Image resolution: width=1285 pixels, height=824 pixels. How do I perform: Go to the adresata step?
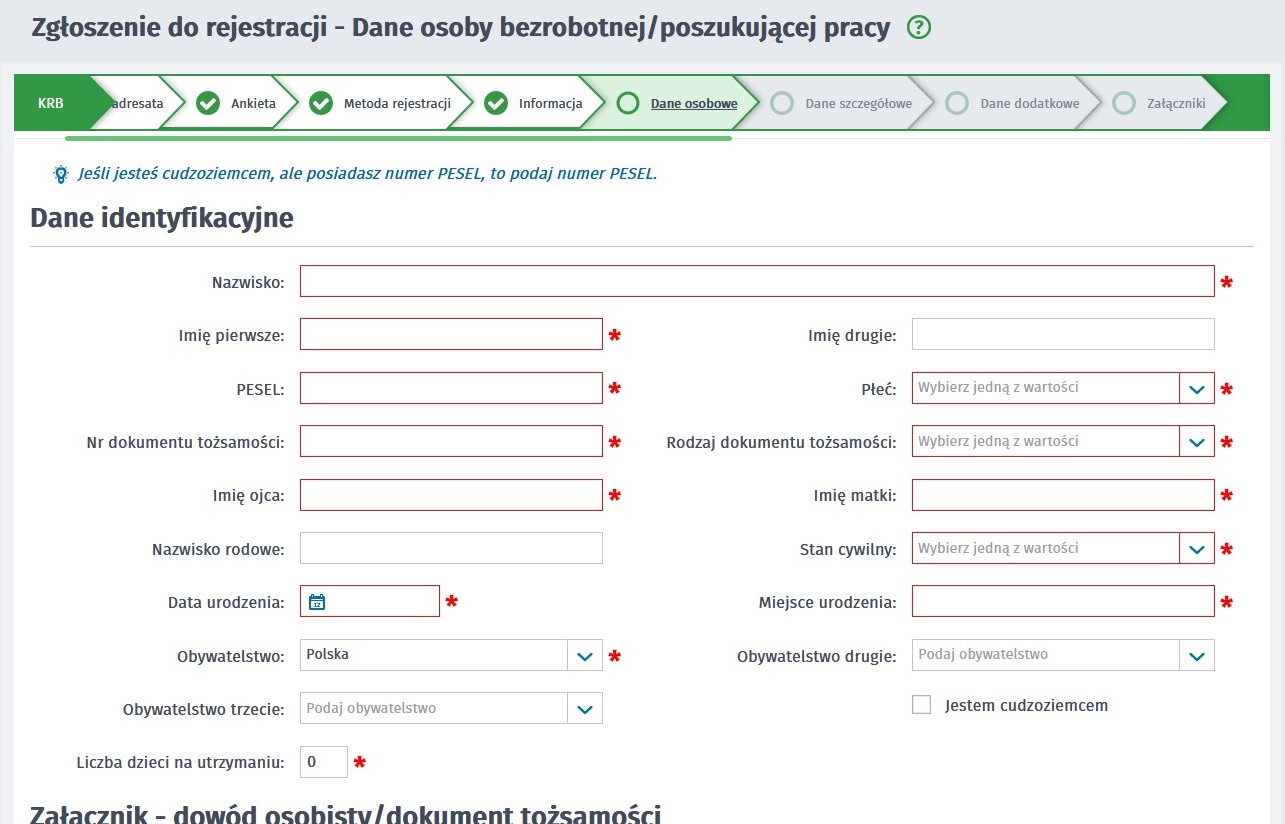(x=138, y=103)
